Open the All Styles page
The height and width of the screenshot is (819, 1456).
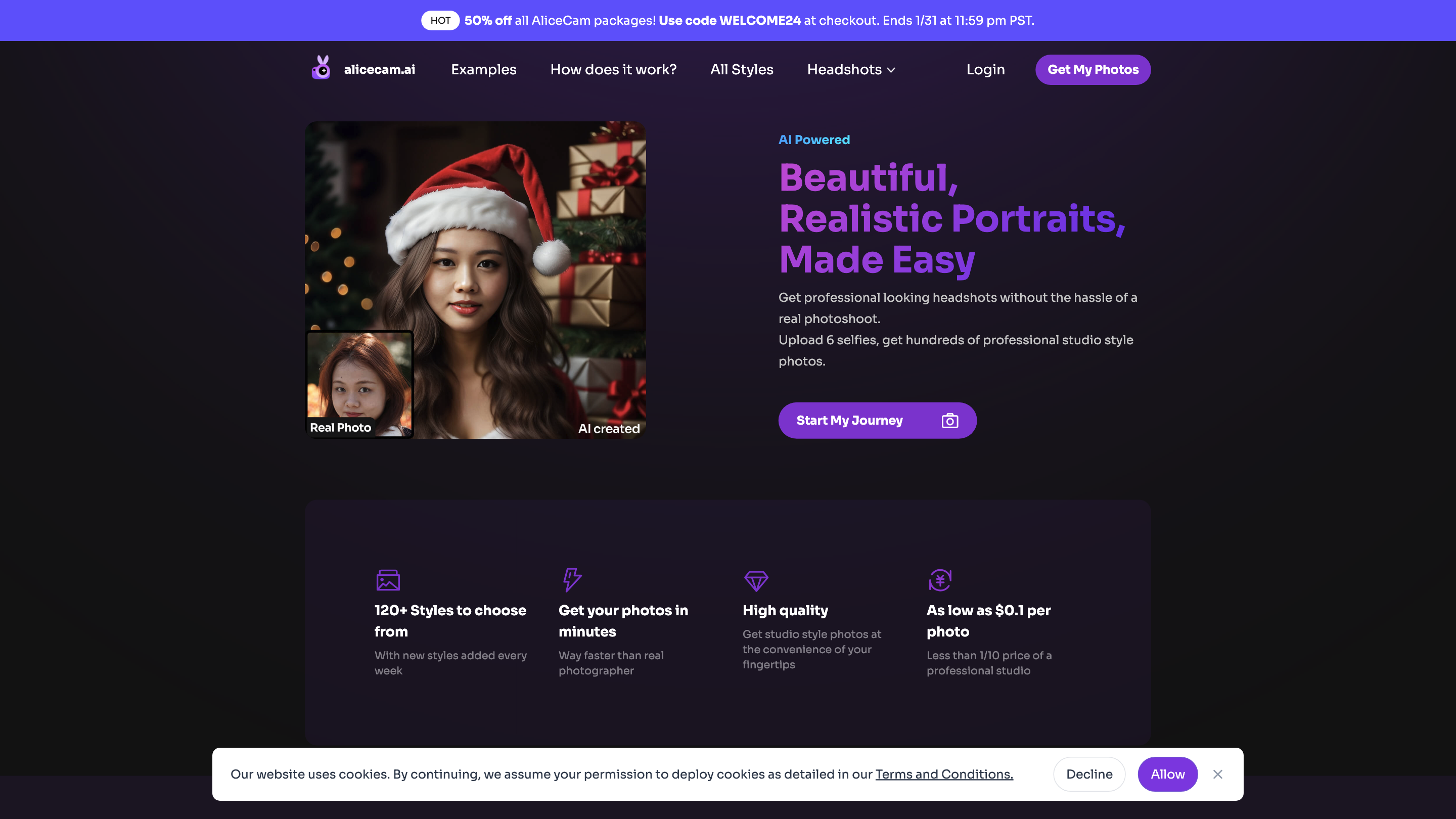tap(741, 70)
